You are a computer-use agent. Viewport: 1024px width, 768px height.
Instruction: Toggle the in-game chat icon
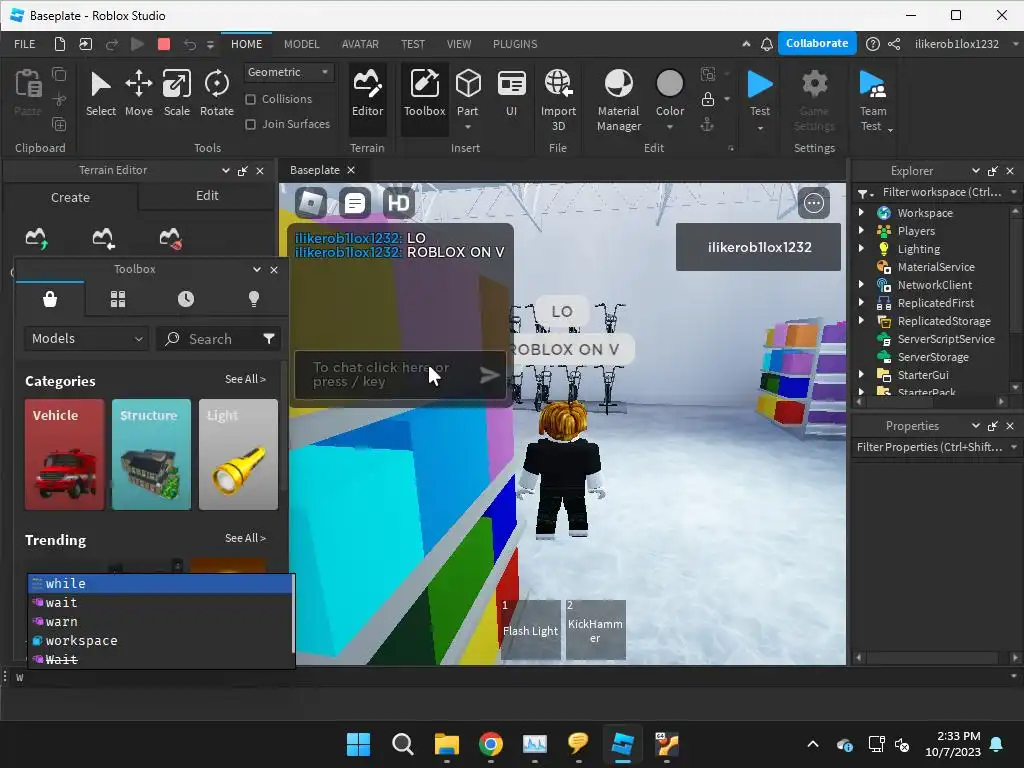click(x=355, y=203)
